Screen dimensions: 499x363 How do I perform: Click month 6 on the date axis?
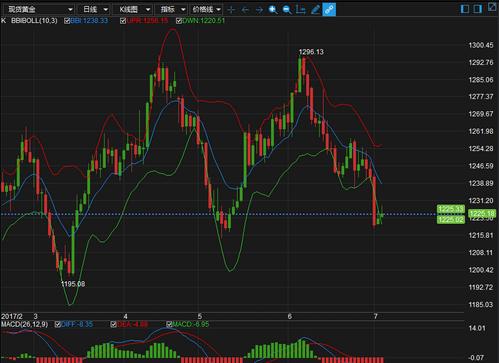point(289,316)
